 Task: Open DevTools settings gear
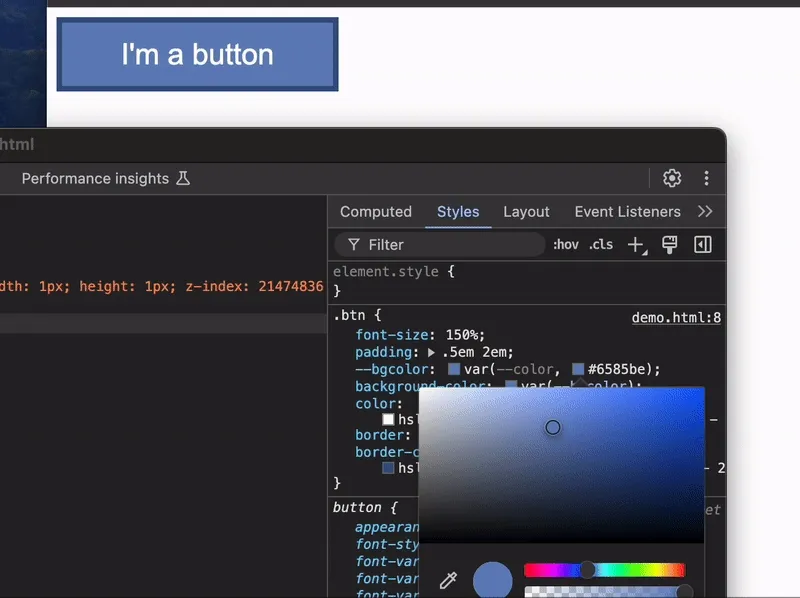point(672,178)
